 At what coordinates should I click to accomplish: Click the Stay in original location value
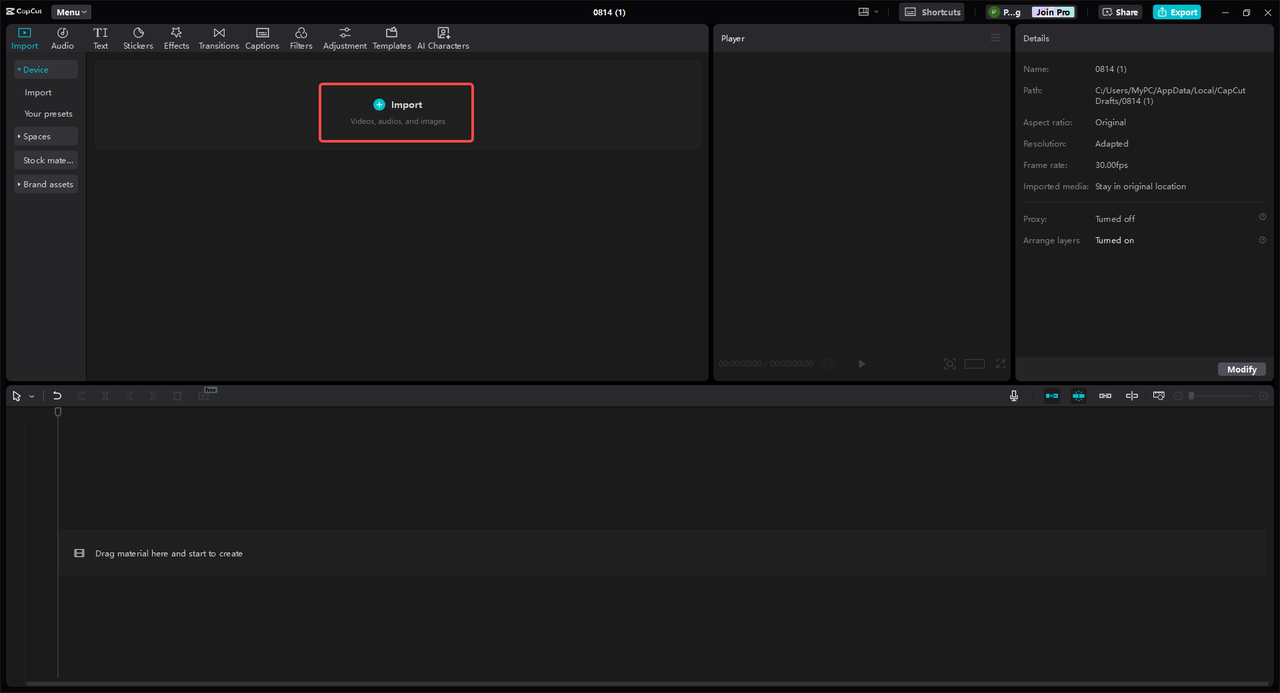pyautogui.click(x=1140, y=186)
